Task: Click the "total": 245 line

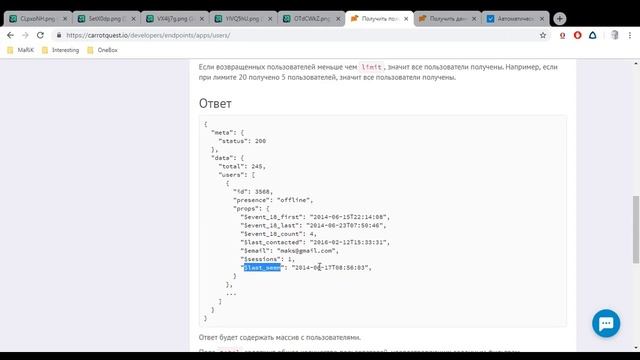Action: click(x=242, y=167)
